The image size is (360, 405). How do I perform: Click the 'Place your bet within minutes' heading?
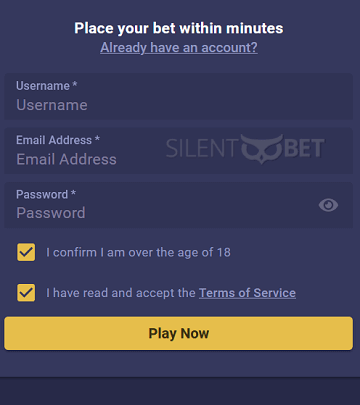pos(179,28)
